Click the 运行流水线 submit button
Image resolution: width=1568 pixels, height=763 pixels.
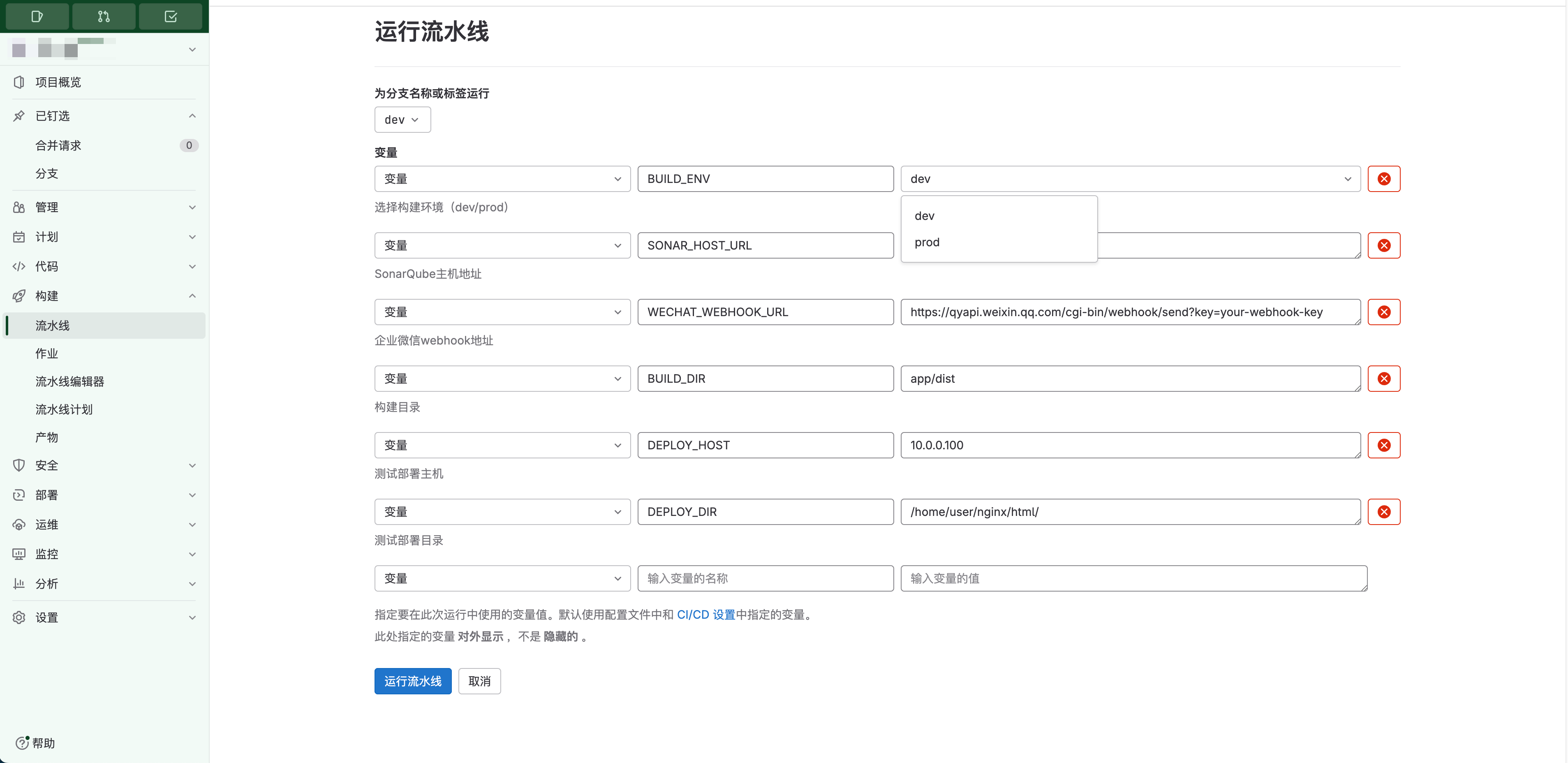coord(413,681)
